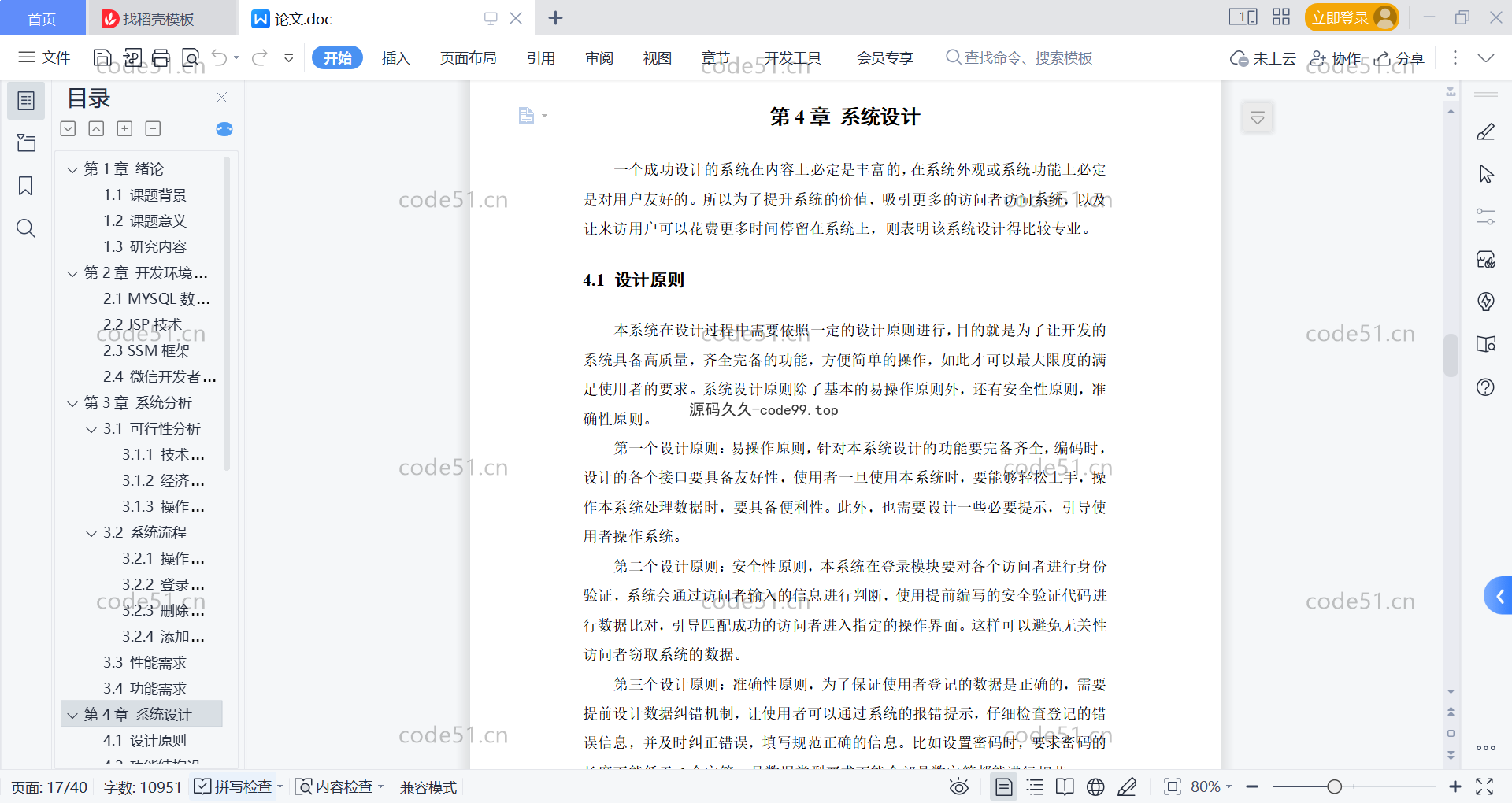Switch to the 页面布局 ribbon tab
This screenshot has width=1512, height=803.
[x=468, y=57]
